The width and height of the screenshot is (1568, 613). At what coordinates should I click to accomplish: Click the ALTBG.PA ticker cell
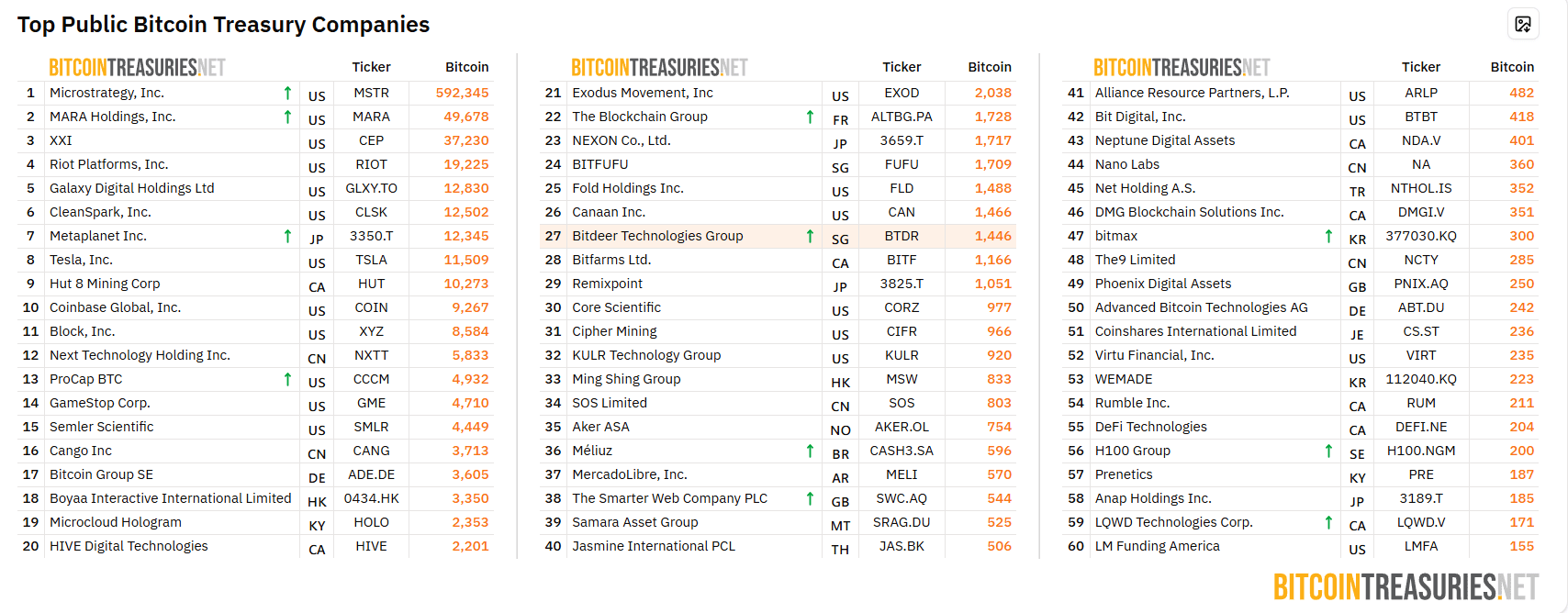click(x=902, y=117)
